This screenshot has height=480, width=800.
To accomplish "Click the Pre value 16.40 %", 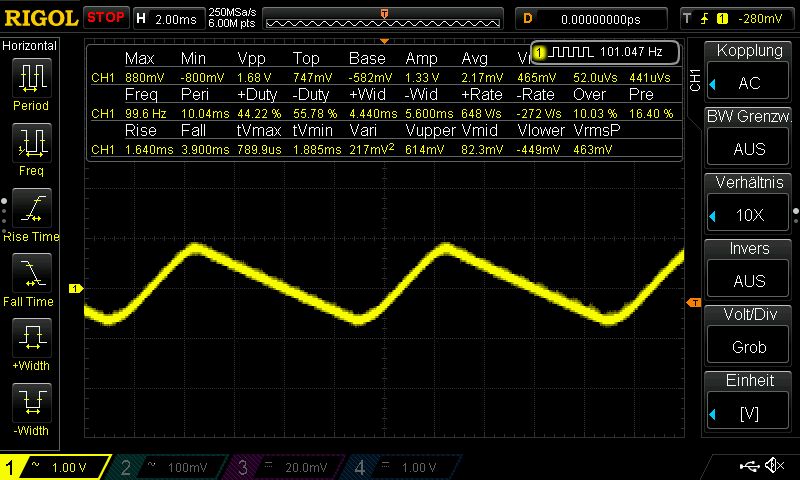I will 651,114.
